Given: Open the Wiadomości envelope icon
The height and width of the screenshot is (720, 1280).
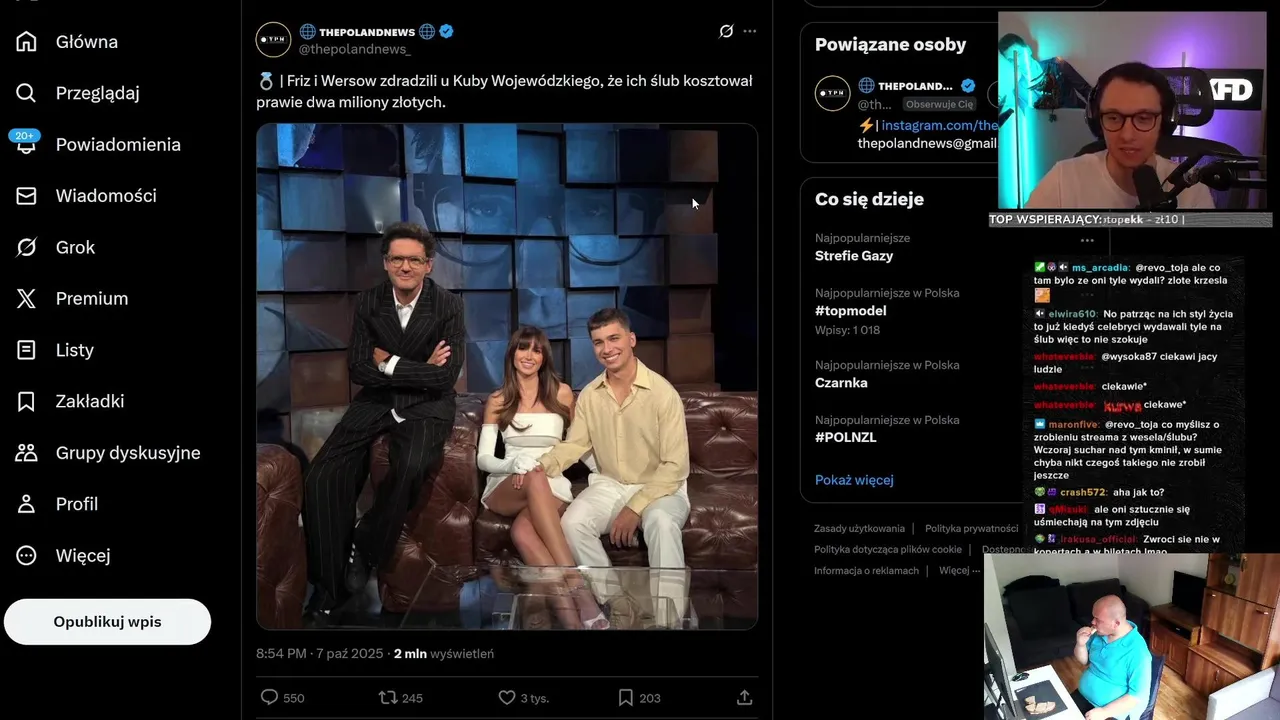Looking at the screenshot, I should pos(27,196).
